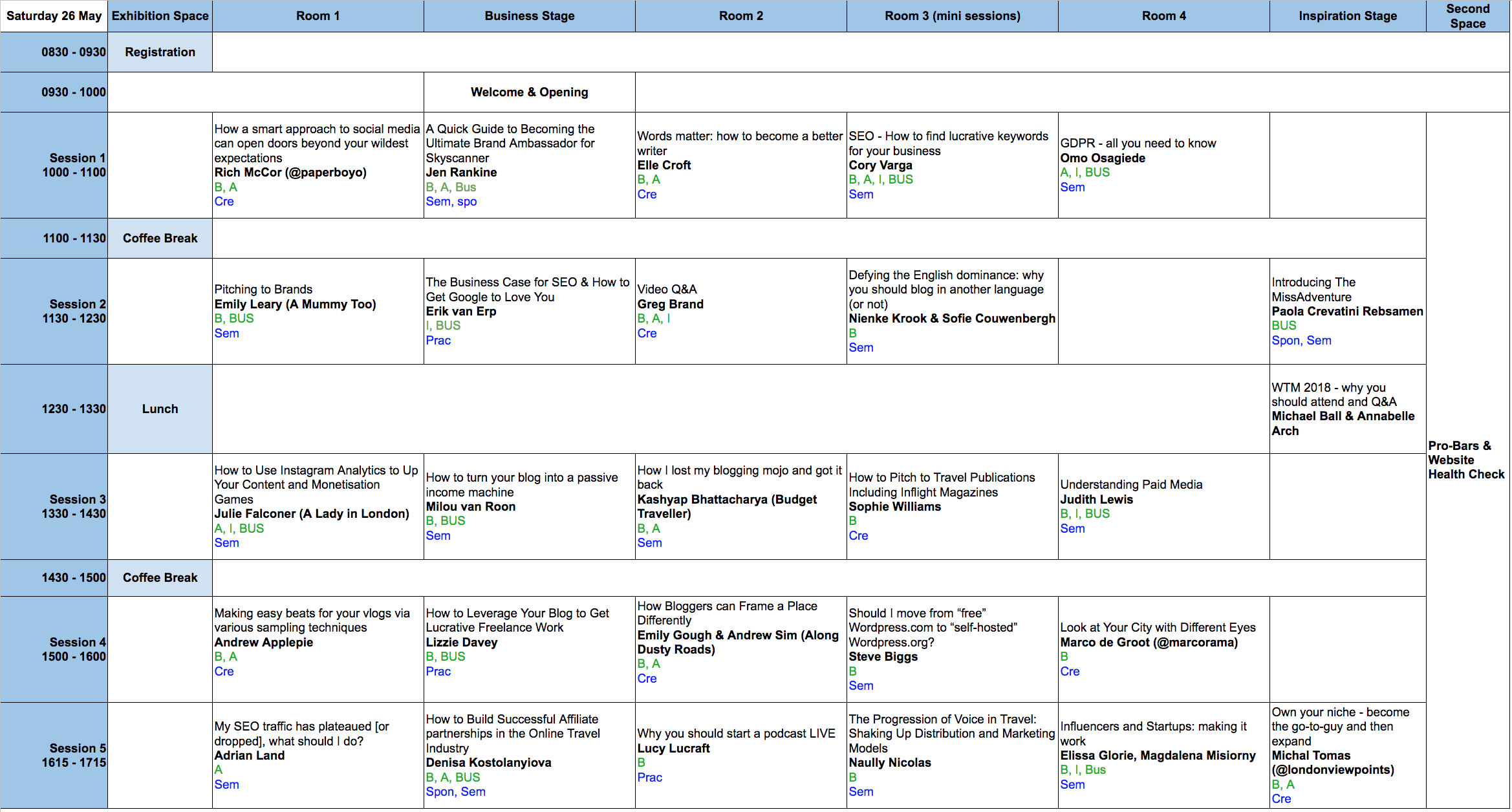The width and height of the screenshot is (1512, 812).
Task: Click the Saturday 26 May cell
Action: (x=54, y=16)
